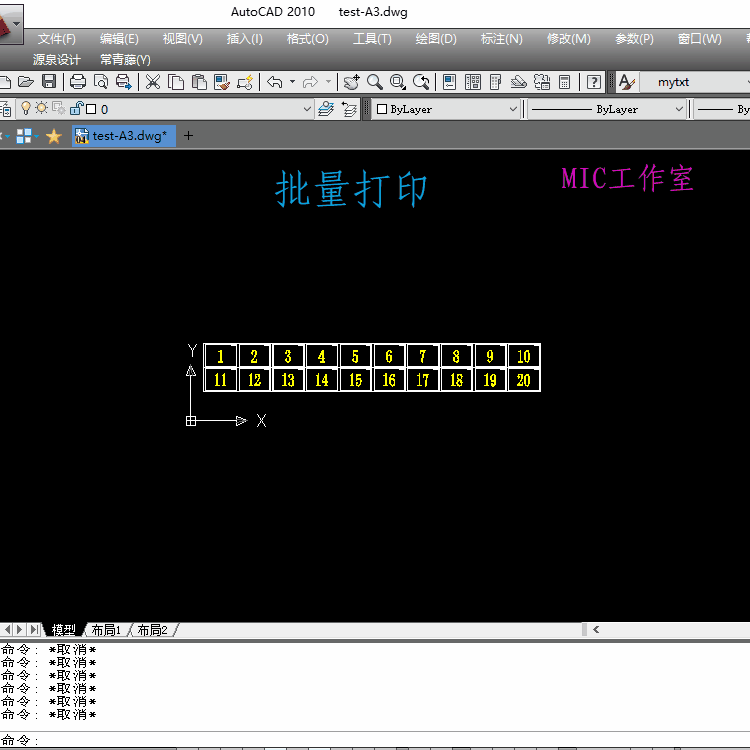Click the Redo arrow icon
This screenshot has height=750, width=750.
pyautogui.click(x=310, y=82)
